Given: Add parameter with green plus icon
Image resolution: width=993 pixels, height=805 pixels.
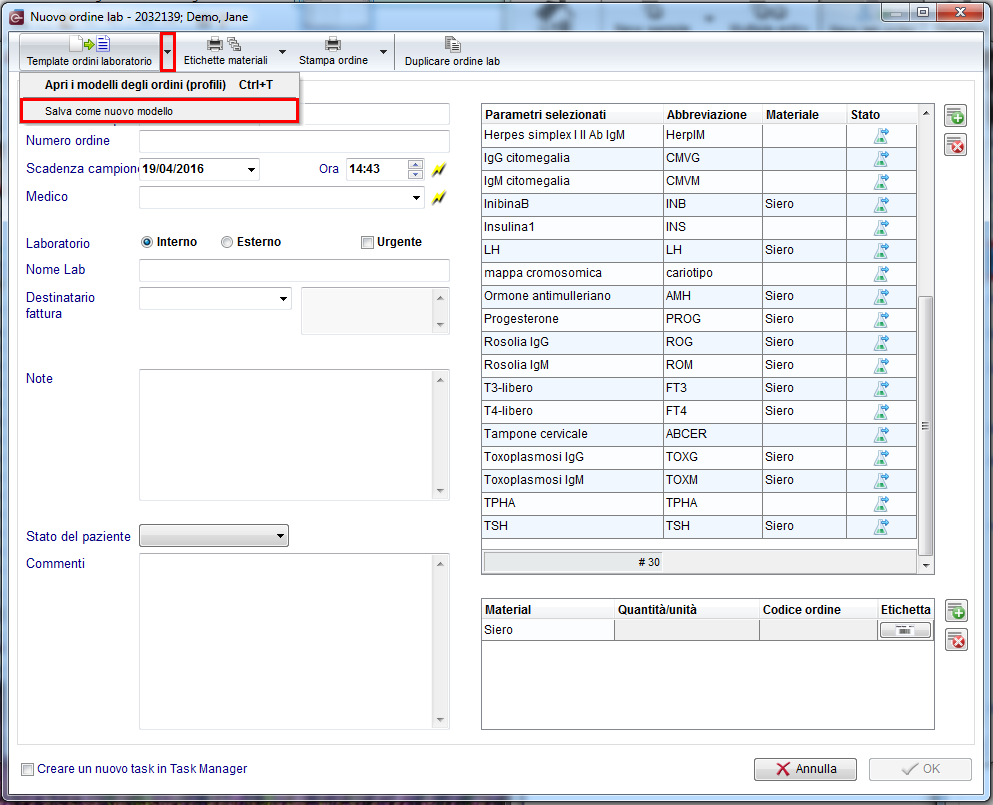Looking at the screenshot, I should click(x=955, y=117).
